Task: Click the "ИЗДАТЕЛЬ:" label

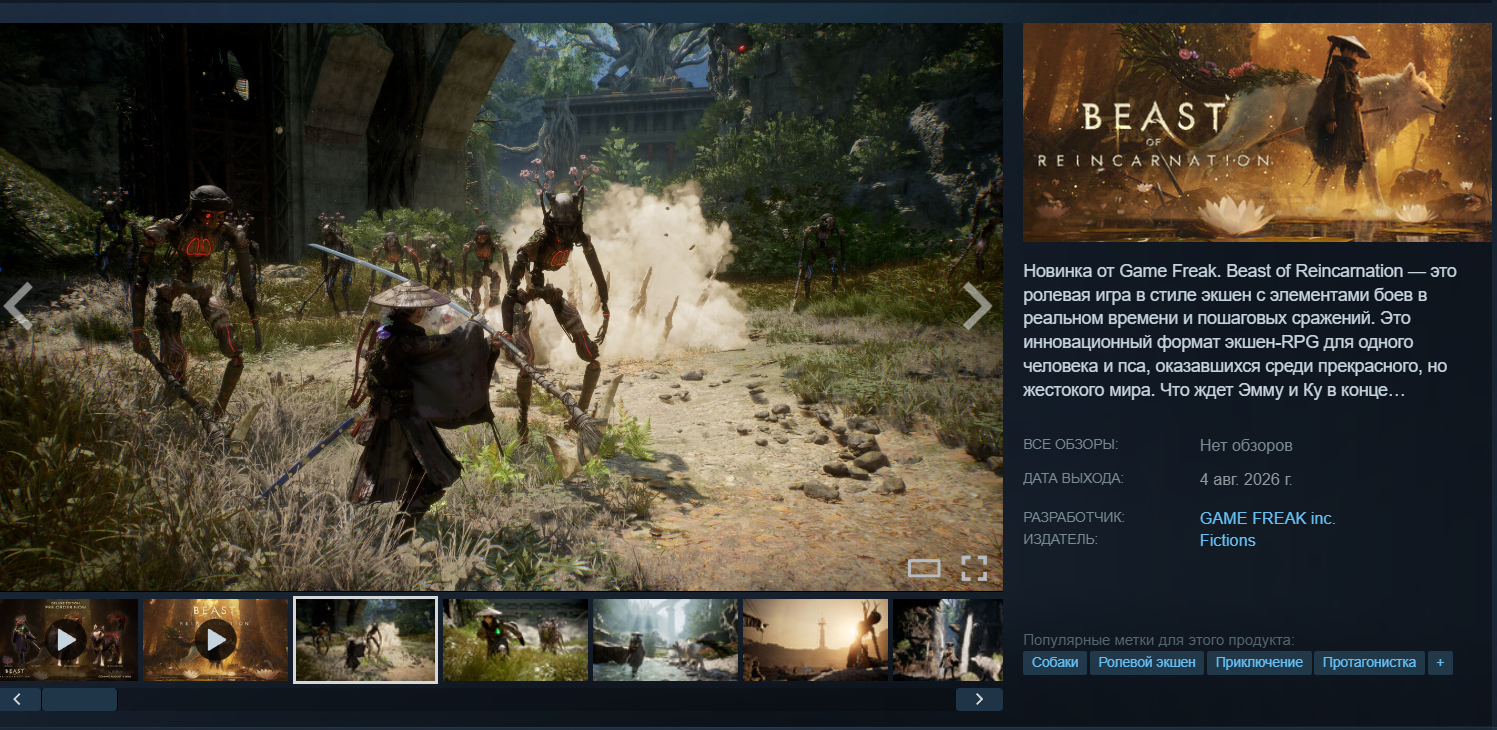Action: pyautogui.click(x=1060, y=539)
